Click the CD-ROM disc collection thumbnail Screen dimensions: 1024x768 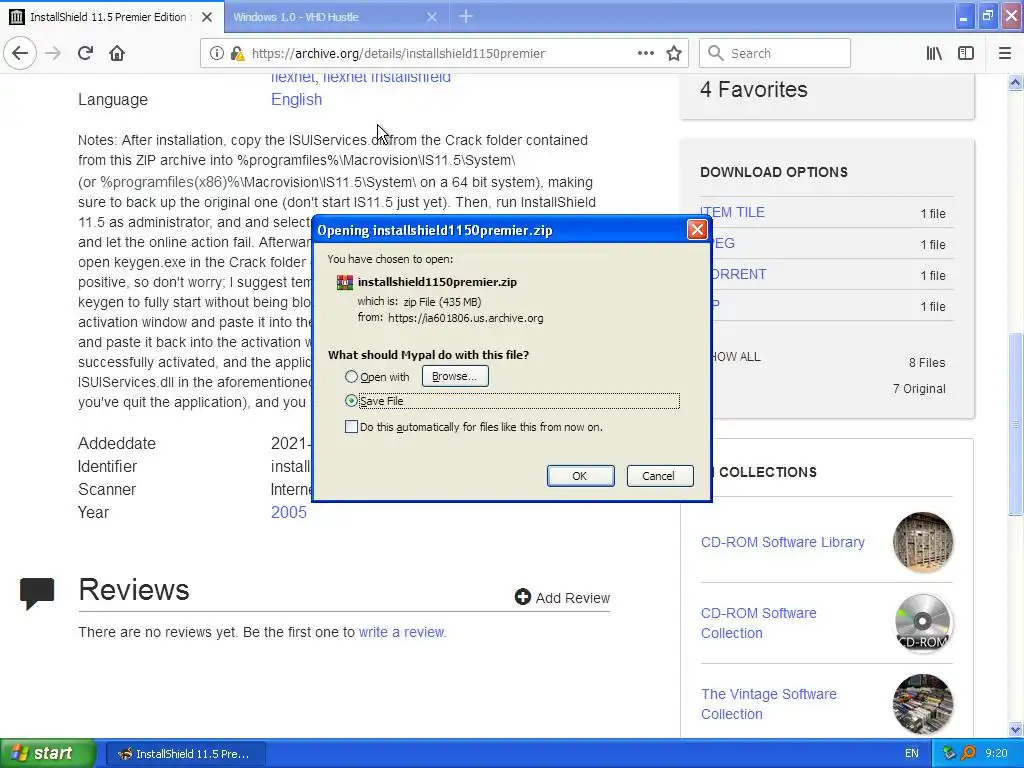click(x=922, y=623)
